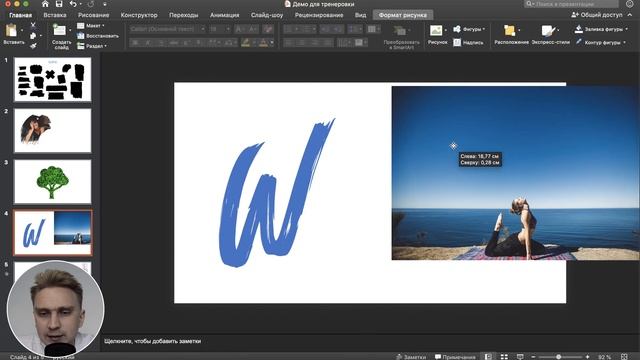The width and height of the screenshot is (640, 360).
Task: Click the 92 % zoom level
Action: [604, 357]
